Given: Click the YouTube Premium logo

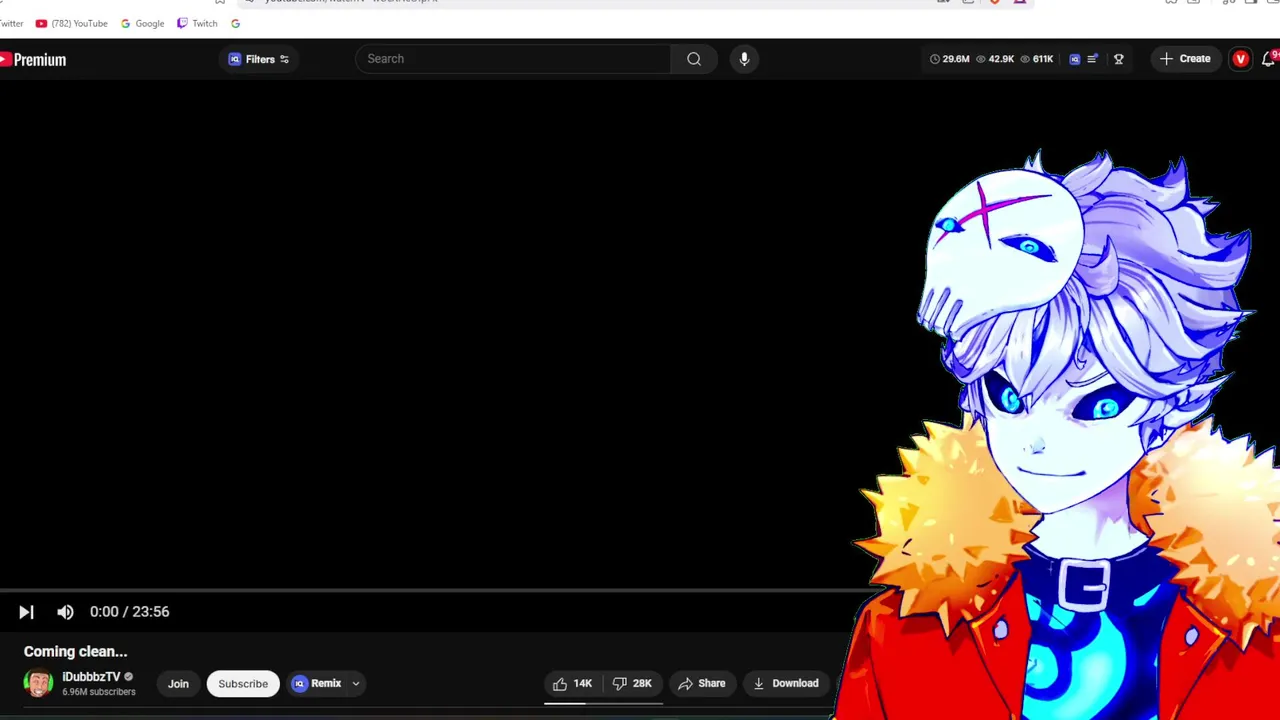Looking at the screenshot, I should (x=33, y=60).
